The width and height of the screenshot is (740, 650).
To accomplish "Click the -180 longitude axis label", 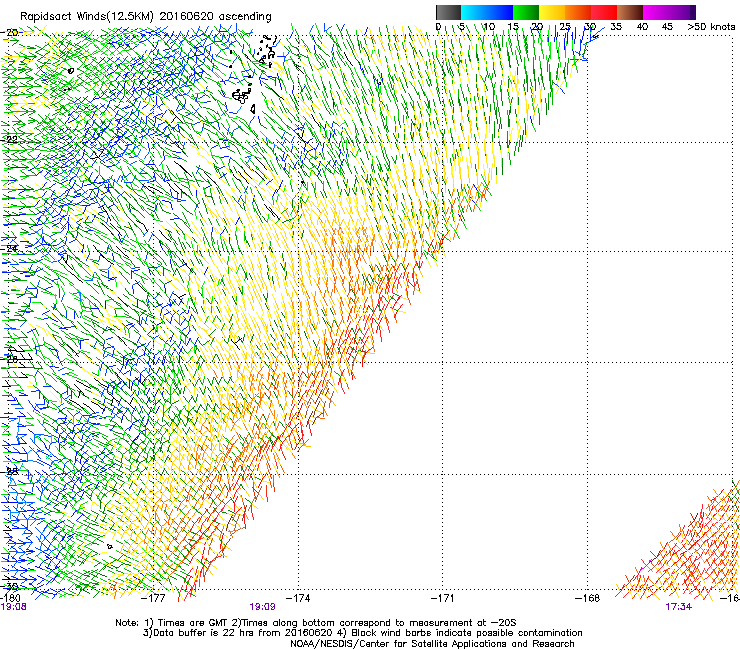I will 10,598.
